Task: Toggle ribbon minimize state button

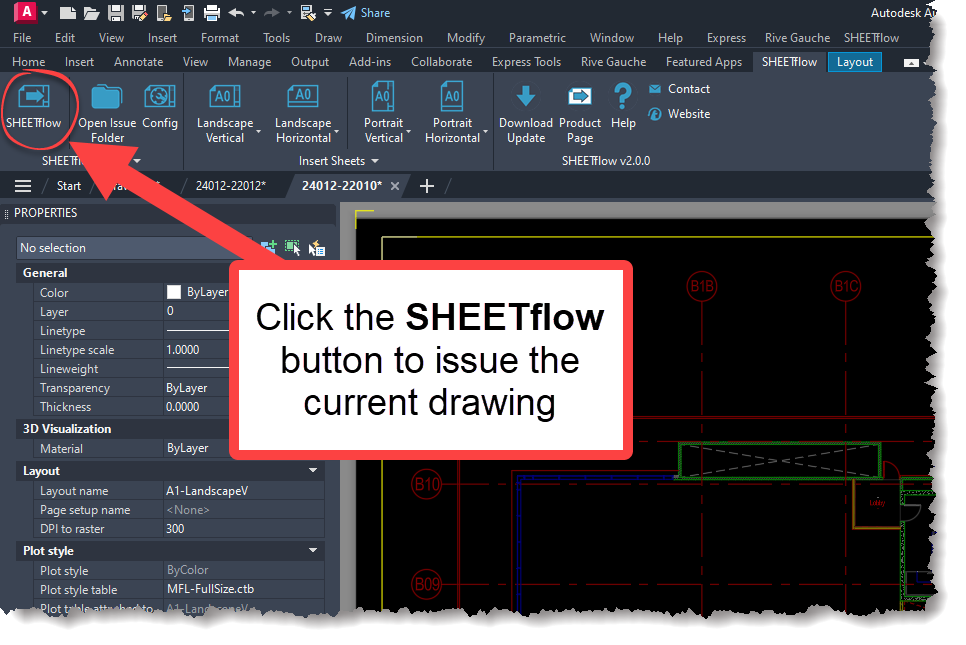Action: [910, 62]
